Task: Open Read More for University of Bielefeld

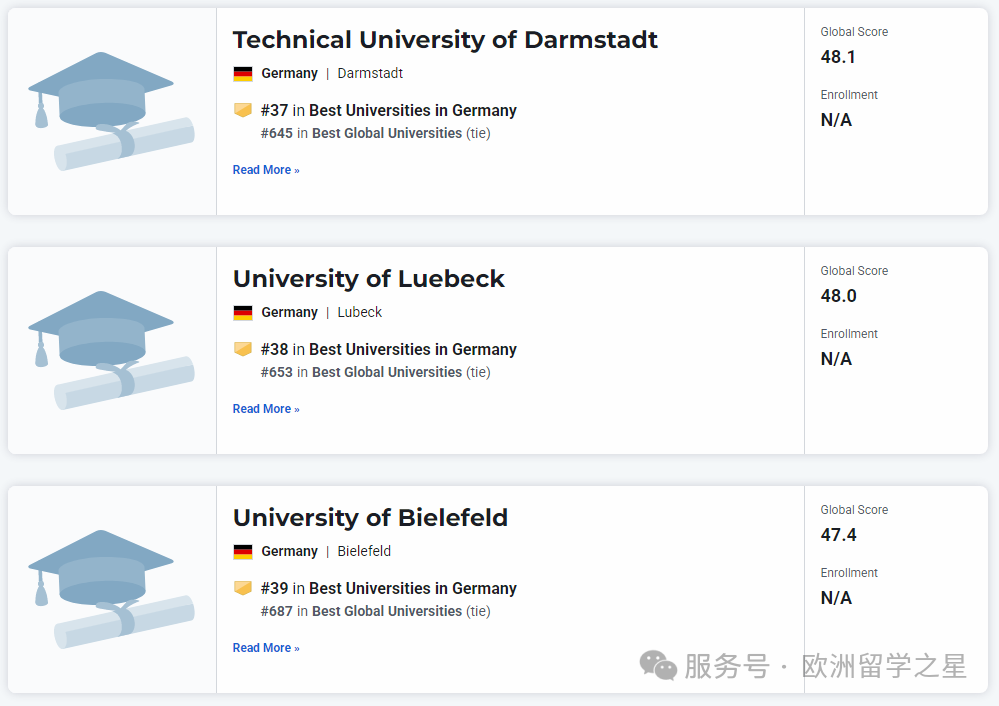Action: [x=266, y=648]
